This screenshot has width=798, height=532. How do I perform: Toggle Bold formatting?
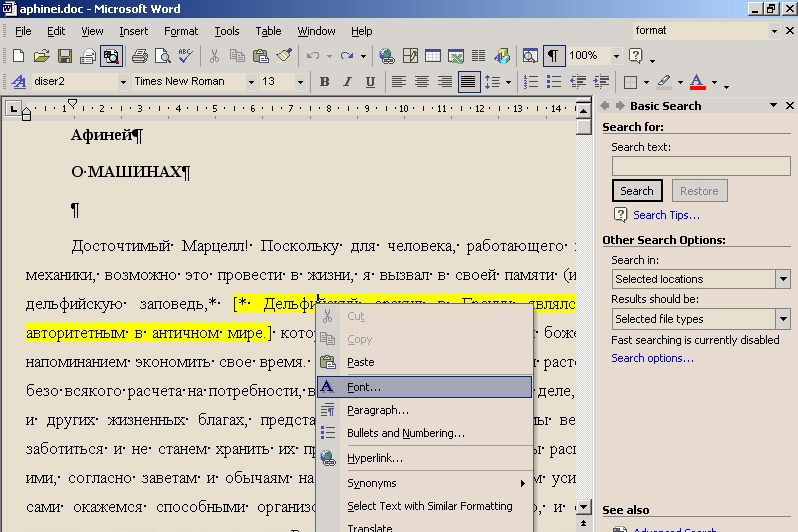click(325, 82)
